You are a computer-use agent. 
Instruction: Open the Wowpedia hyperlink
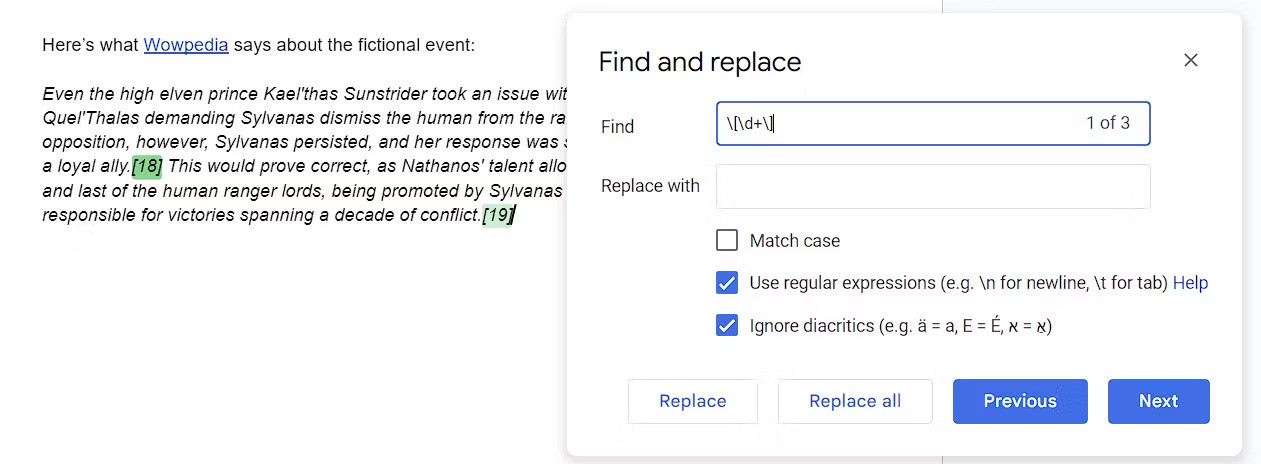pos(186,45)
